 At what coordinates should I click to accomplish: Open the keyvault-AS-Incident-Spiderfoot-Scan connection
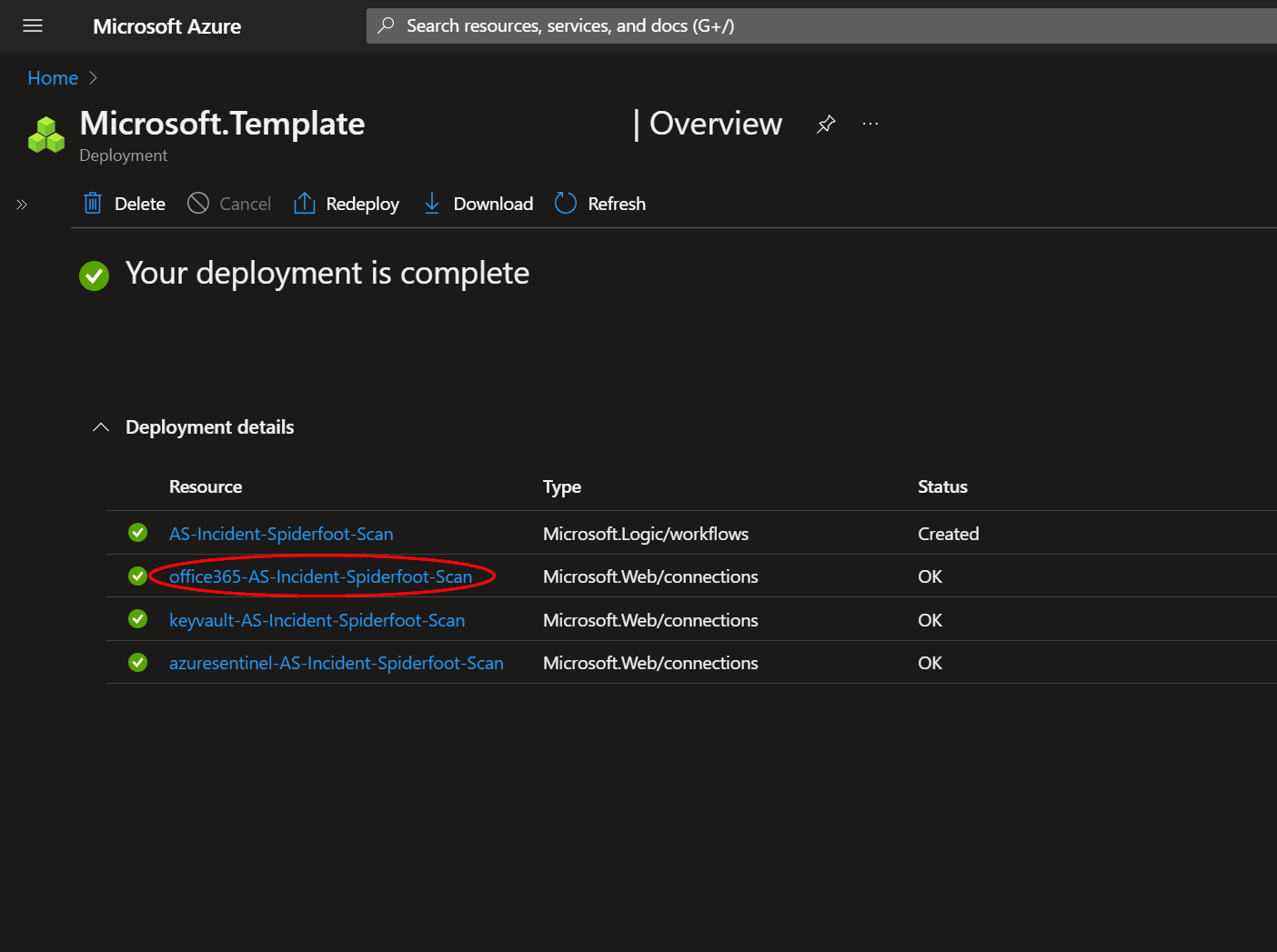point(317,620)
